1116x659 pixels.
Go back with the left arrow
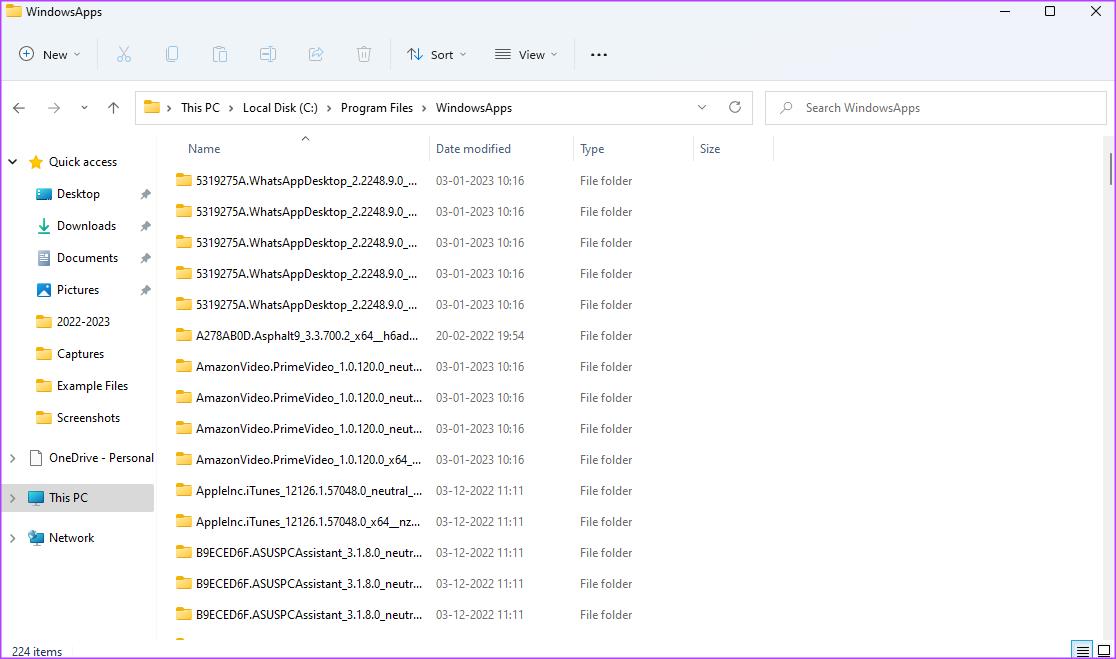(x=19, y=108)
